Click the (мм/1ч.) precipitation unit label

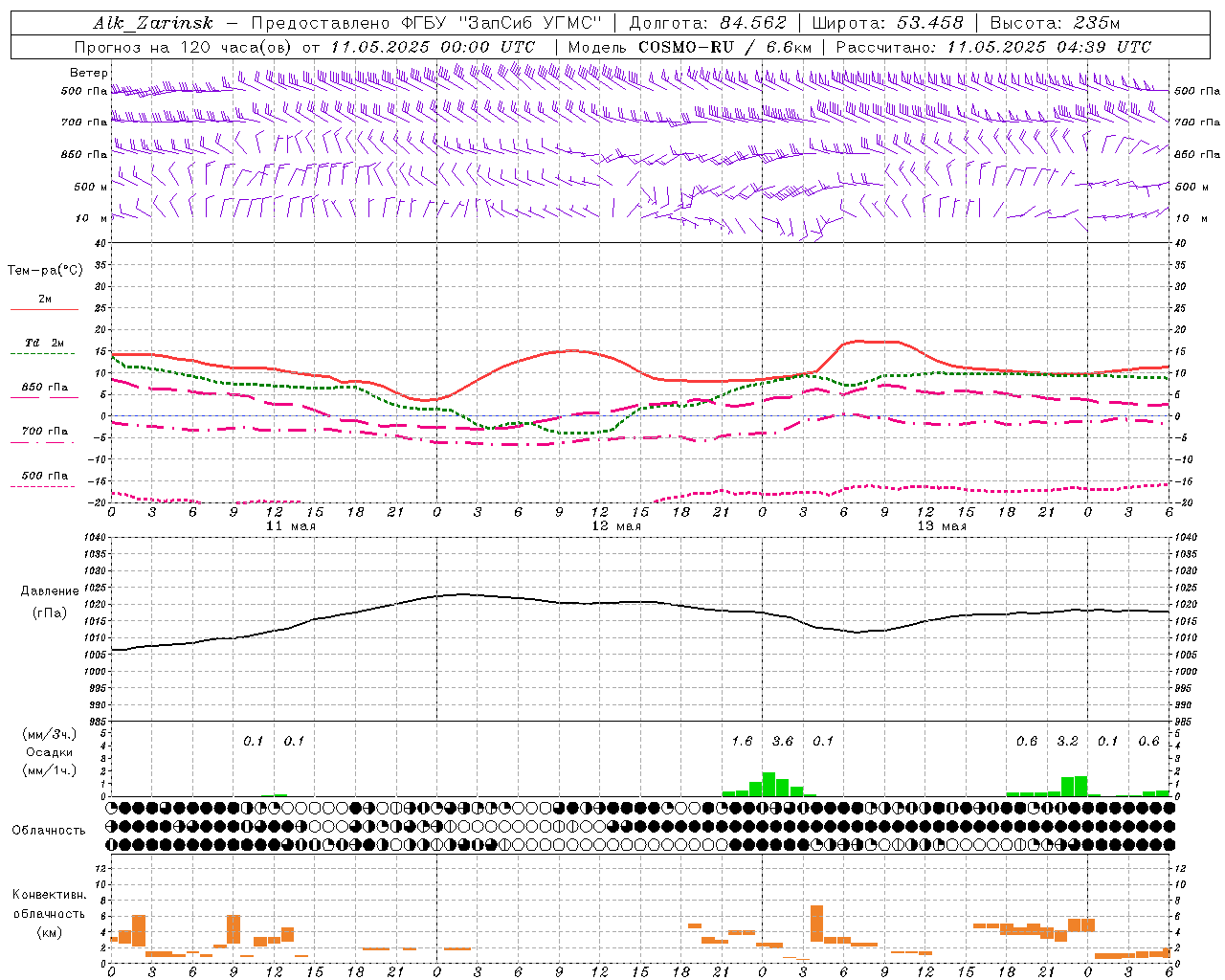point(49,770)
